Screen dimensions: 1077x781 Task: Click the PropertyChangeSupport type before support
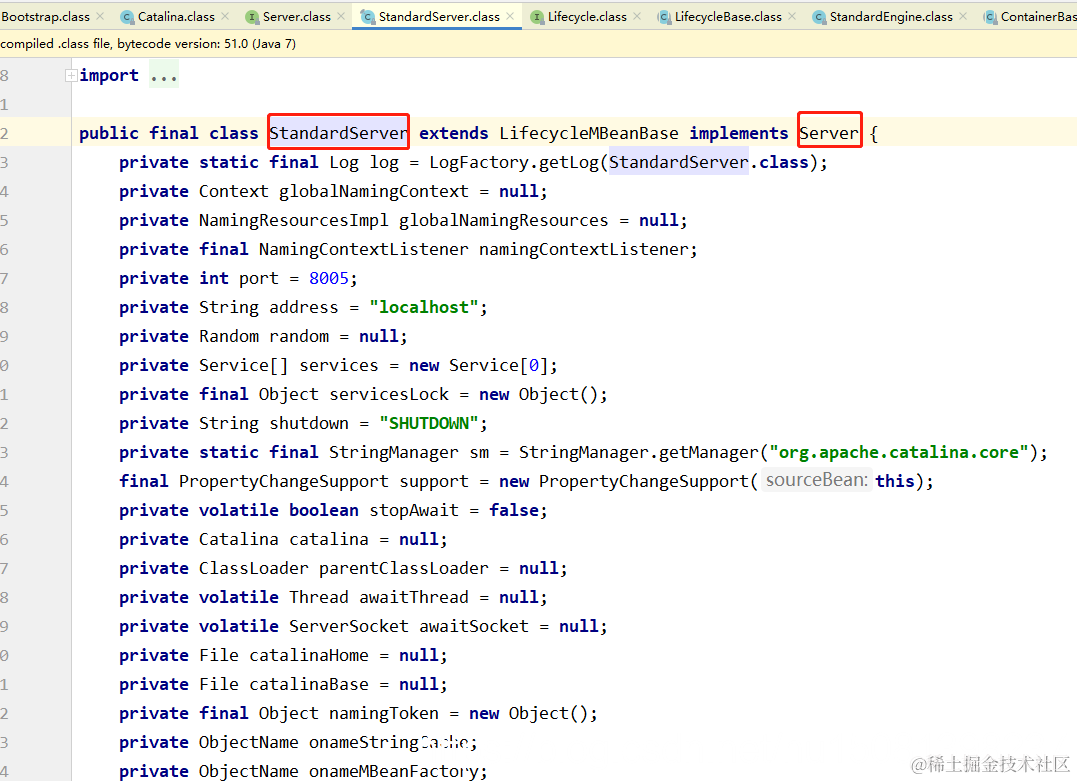click(284, 481)
